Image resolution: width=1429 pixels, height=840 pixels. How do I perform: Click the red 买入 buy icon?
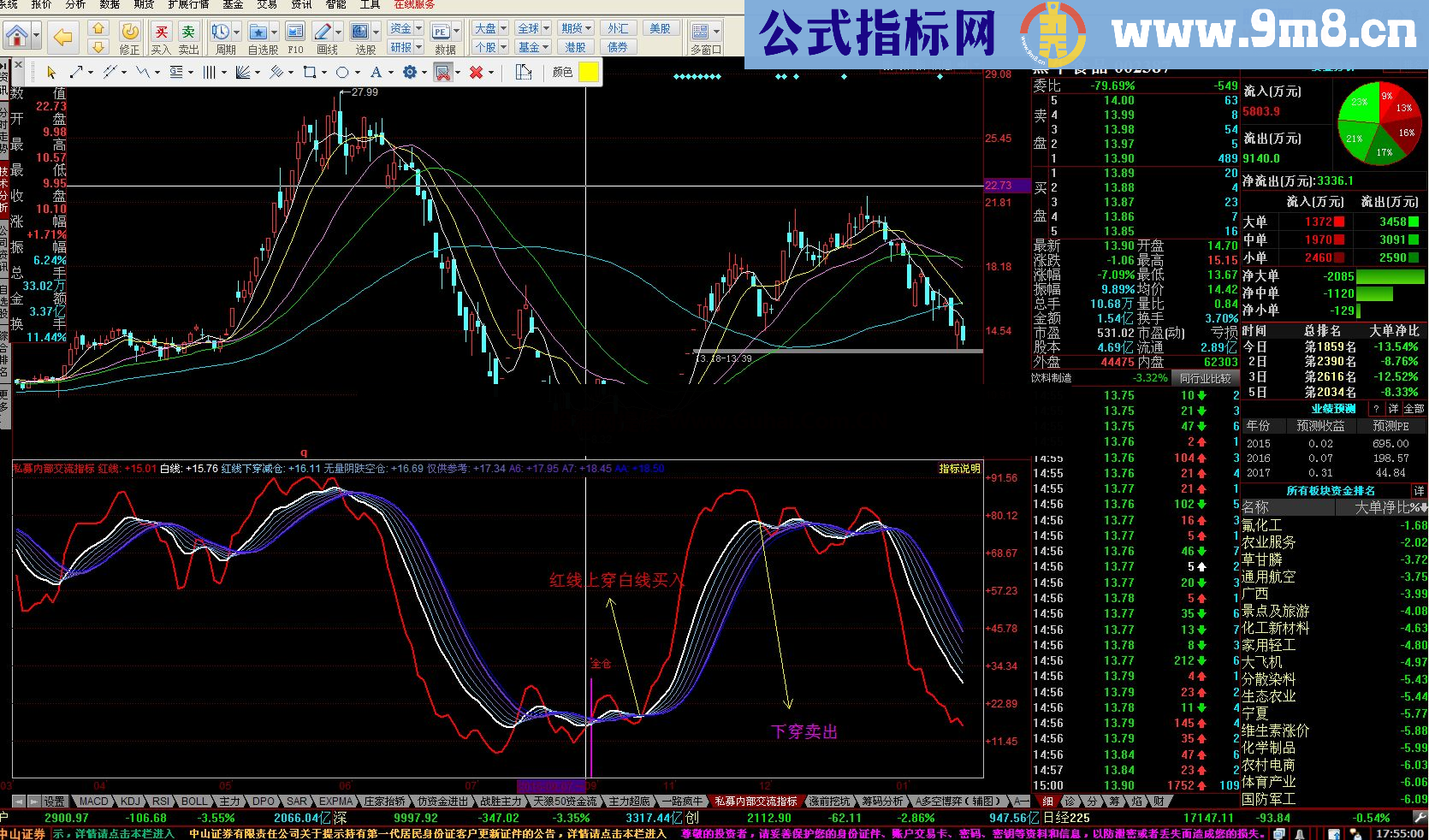tap(161, 33)
